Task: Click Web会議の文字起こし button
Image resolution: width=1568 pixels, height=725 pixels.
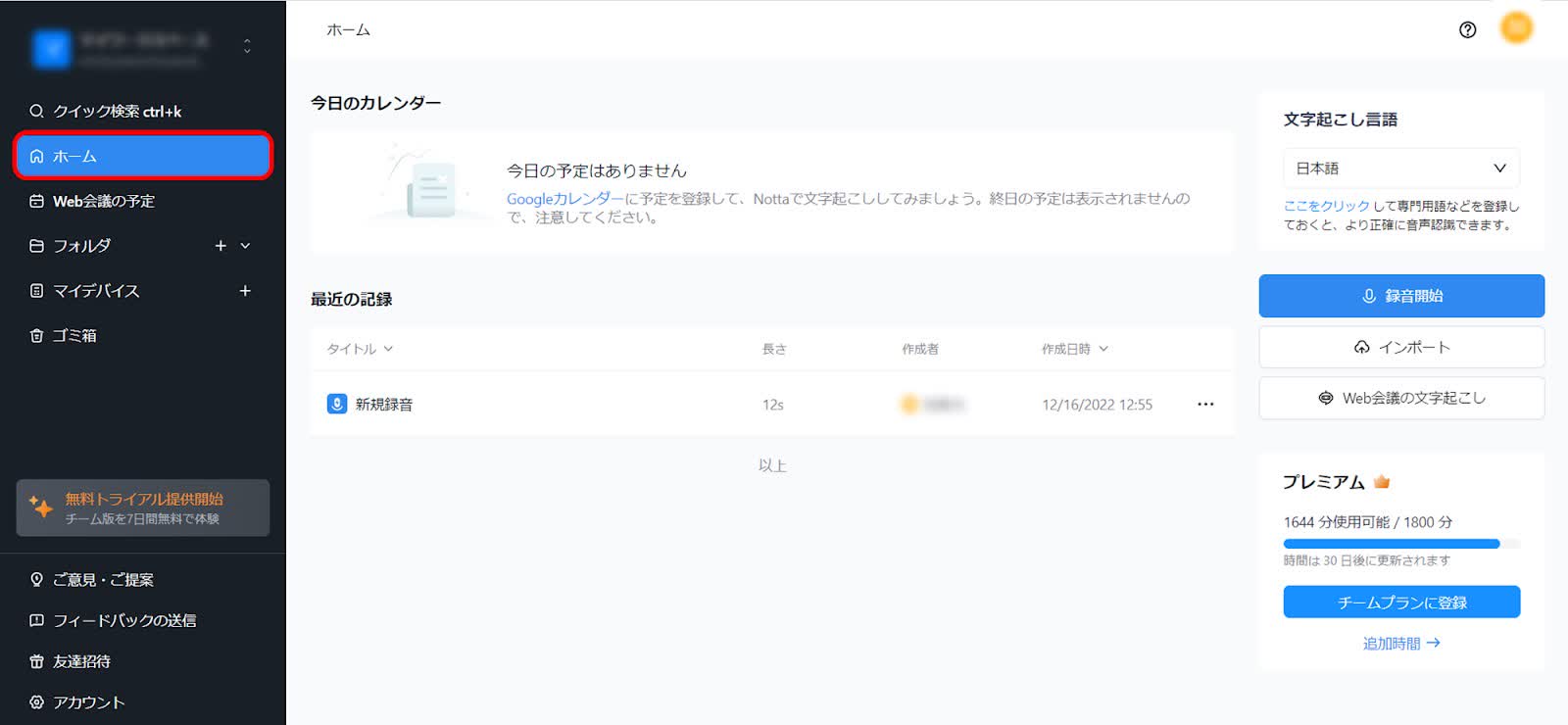Action: pyautogui.click(x=1401, y=398)
